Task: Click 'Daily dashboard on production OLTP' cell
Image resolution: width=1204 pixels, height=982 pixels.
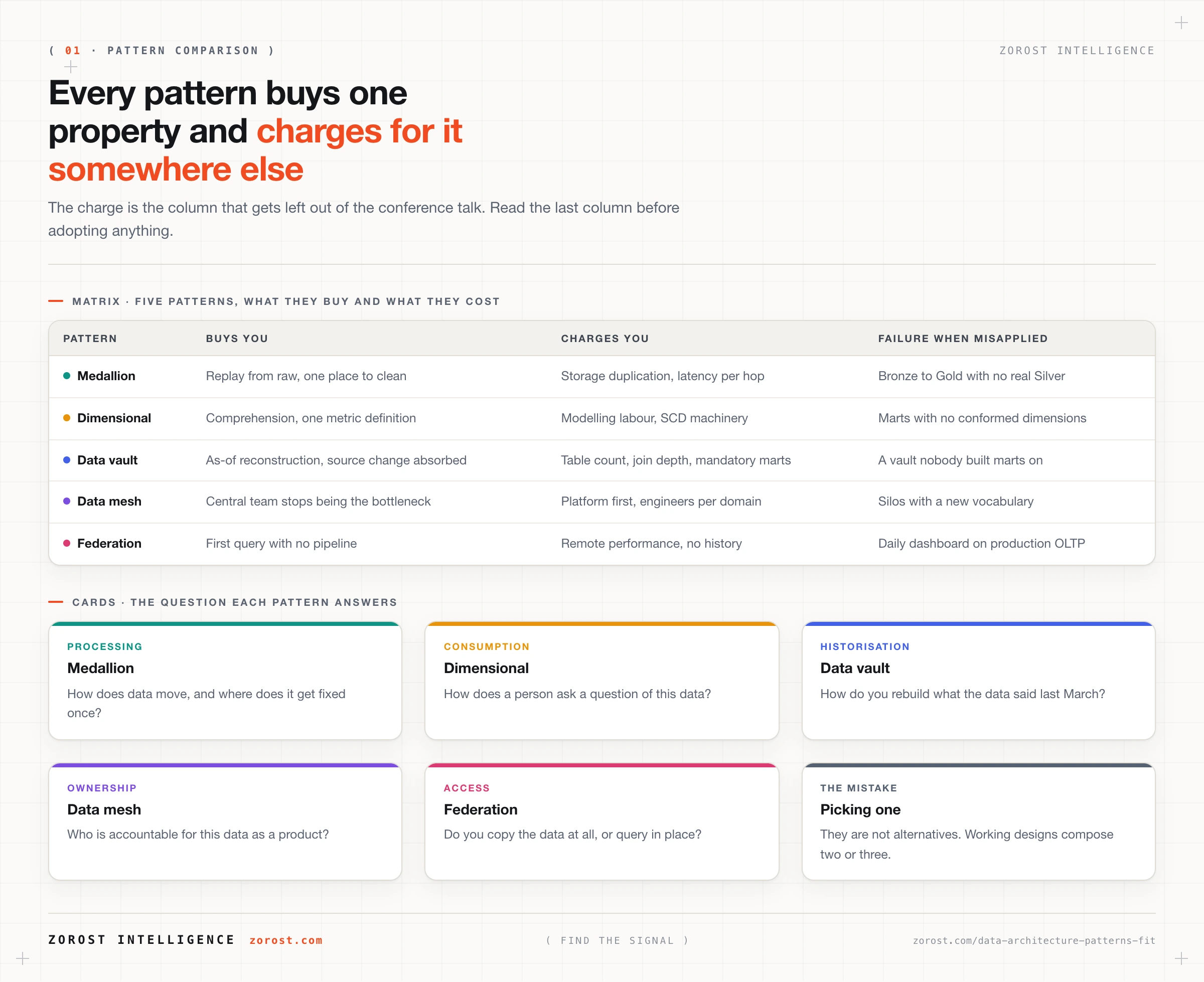Action: click(x=981, y=543)
